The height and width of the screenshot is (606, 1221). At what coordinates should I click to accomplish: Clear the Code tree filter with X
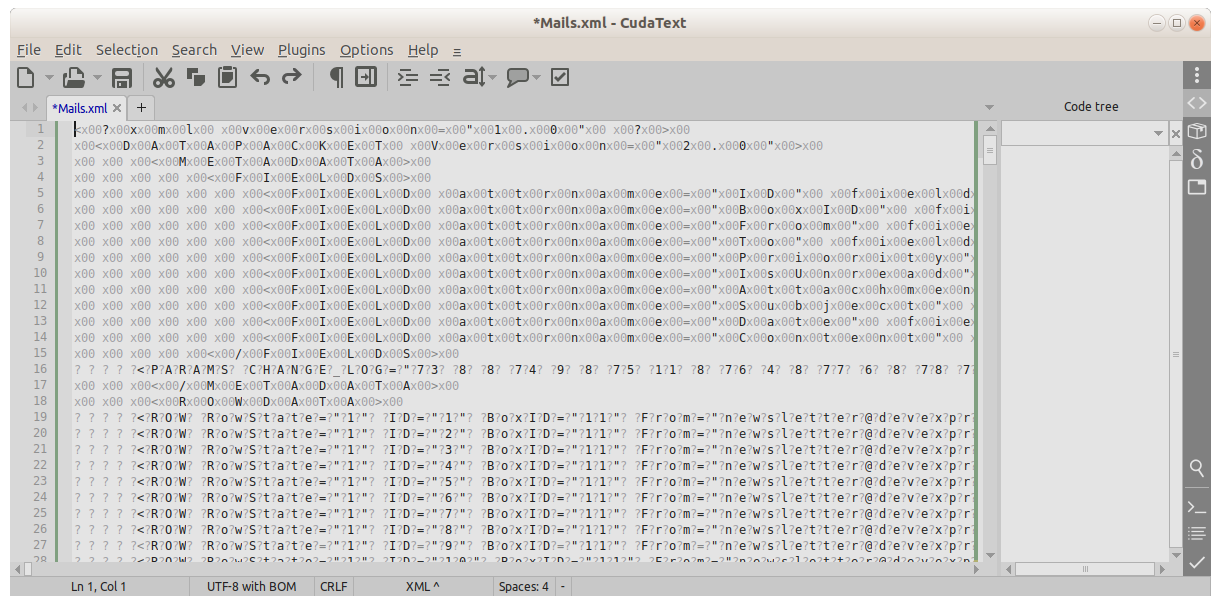1175,133
